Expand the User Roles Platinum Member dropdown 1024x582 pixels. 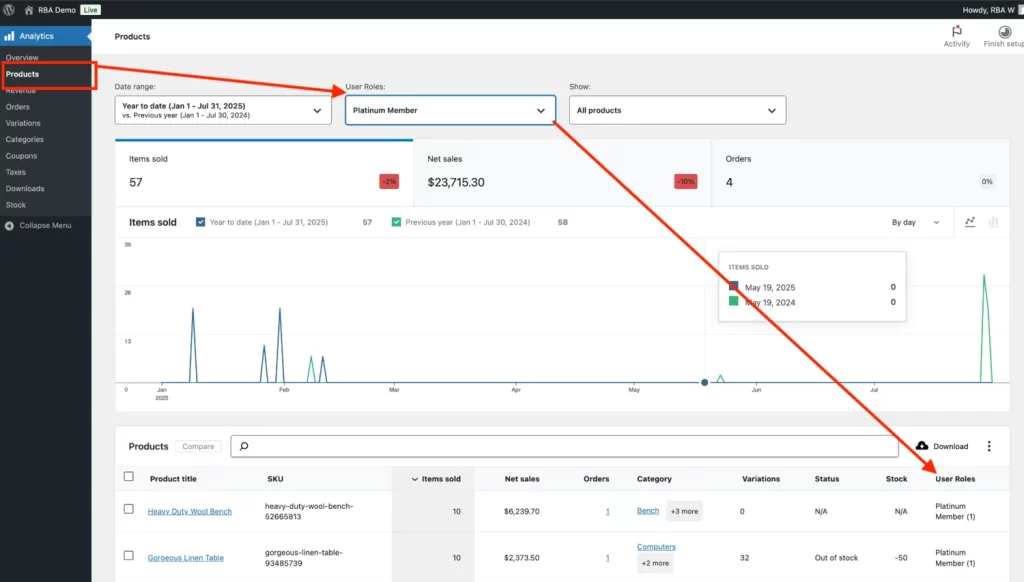click(x=450, y=110)
